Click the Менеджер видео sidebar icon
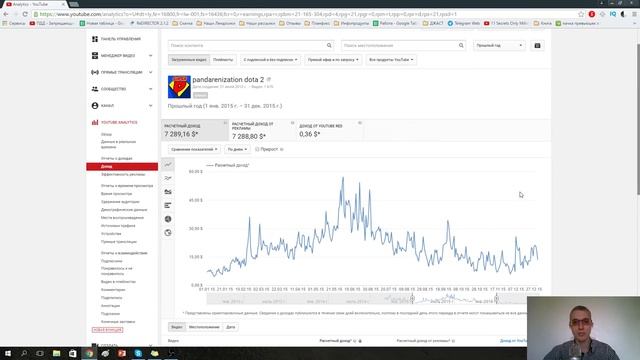This screenshot has width=640, height=360. 95,56
